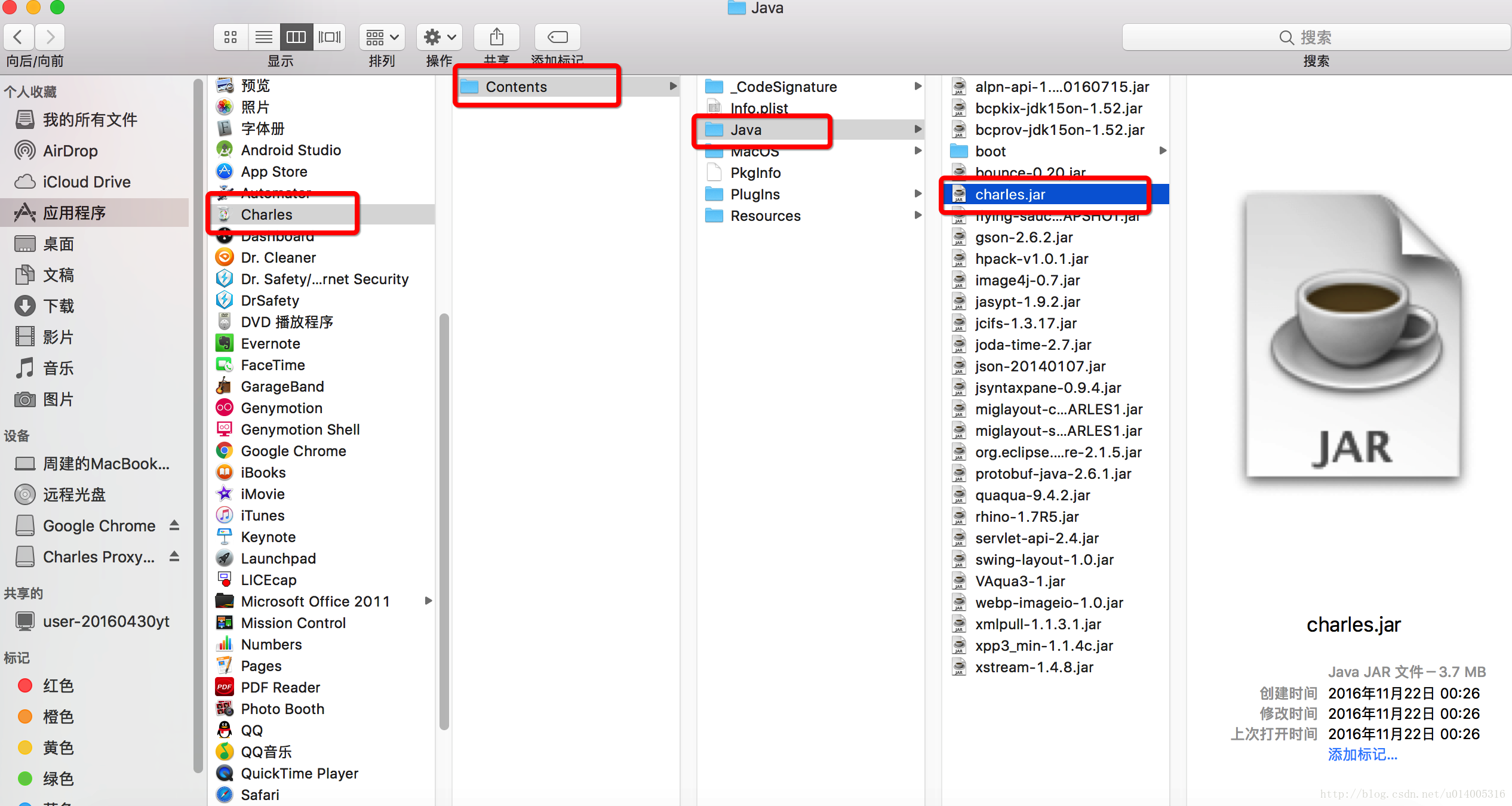
Task: Select Dr. Cleaner application
Action: (322, 257)
